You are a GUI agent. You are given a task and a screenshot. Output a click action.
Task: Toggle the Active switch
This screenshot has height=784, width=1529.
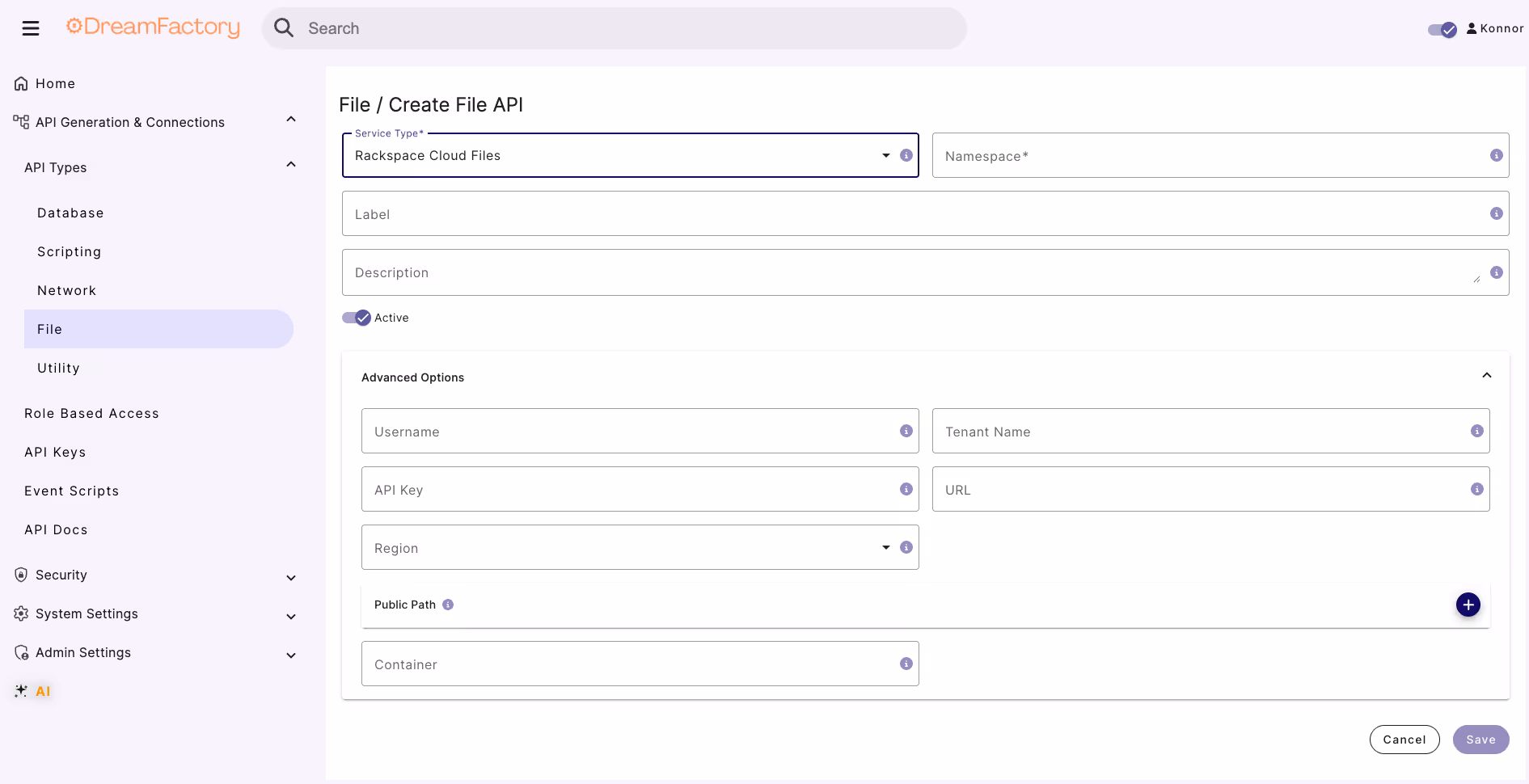pyautogui.click(x=357, y=318)
